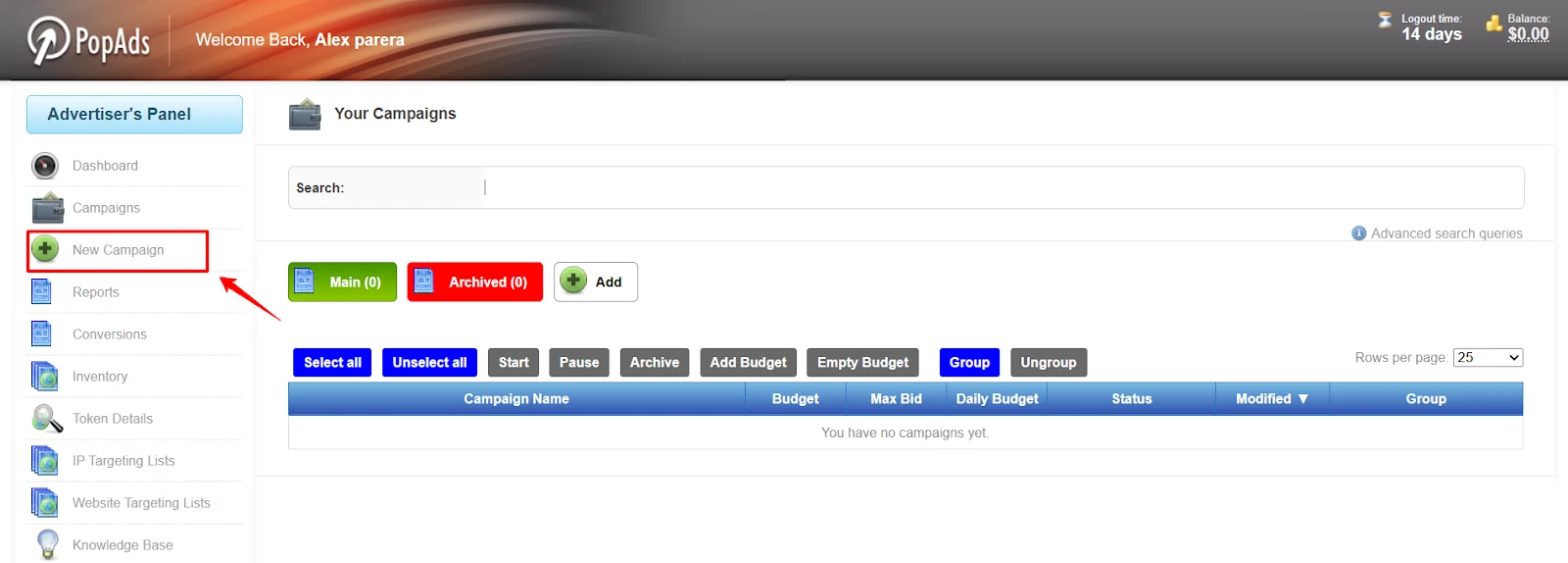The height and width of the screenshot is (563, 1568).
Task: Sort by Modified column descending arrow
Action: click(x=1302, y=399)
